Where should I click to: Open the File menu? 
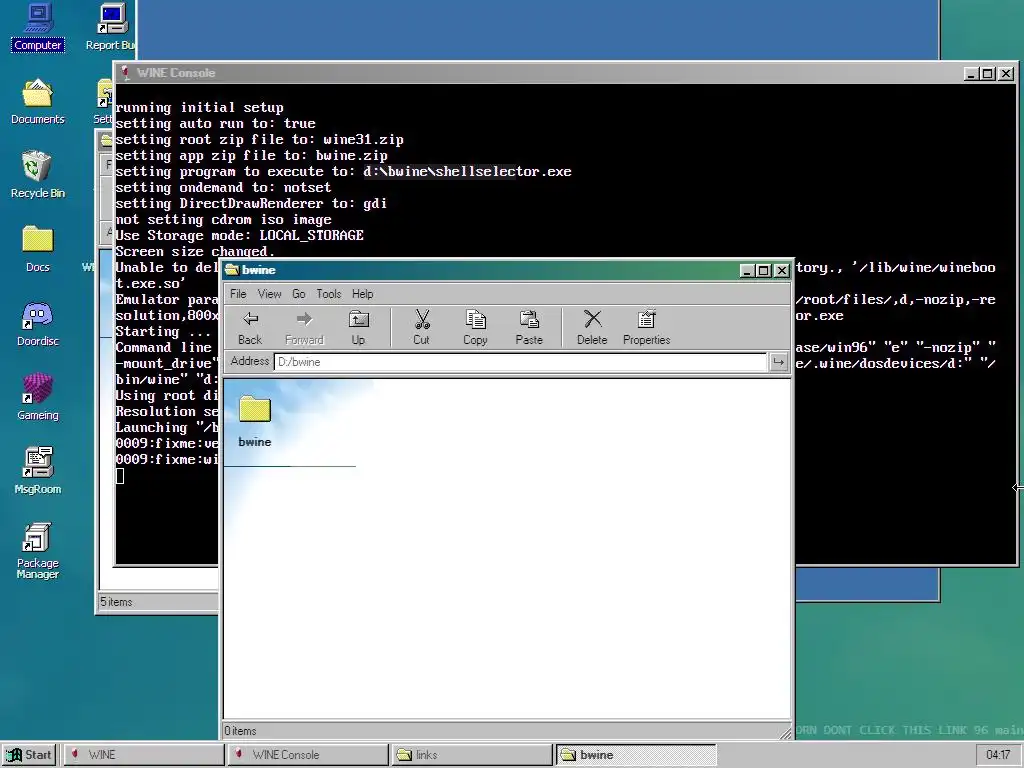(x=238, y=294)
